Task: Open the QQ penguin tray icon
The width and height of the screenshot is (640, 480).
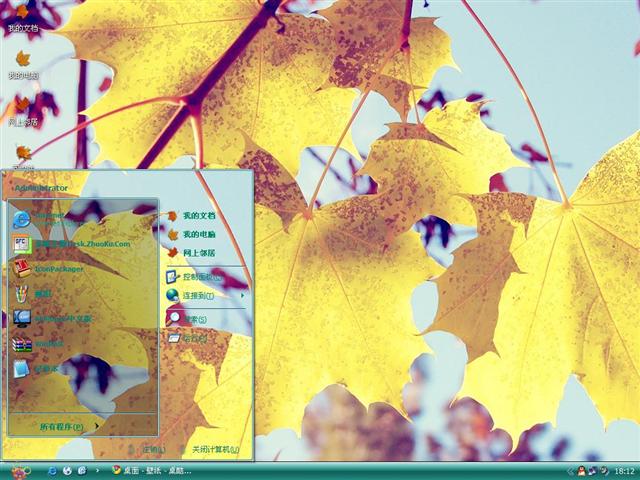Action: 582,471
